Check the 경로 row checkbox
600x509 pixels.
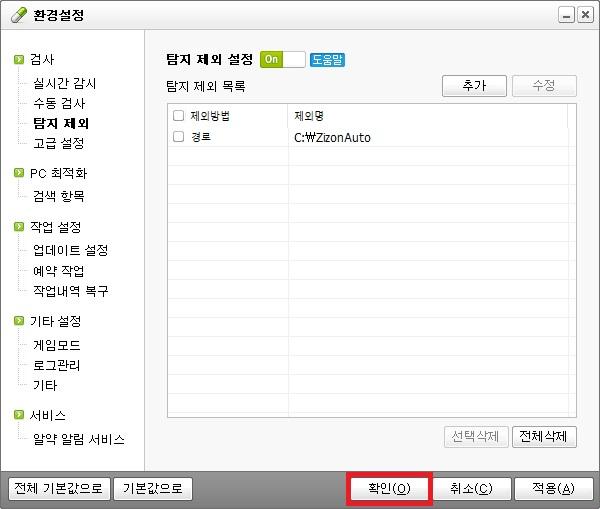(x=179, y=137)
